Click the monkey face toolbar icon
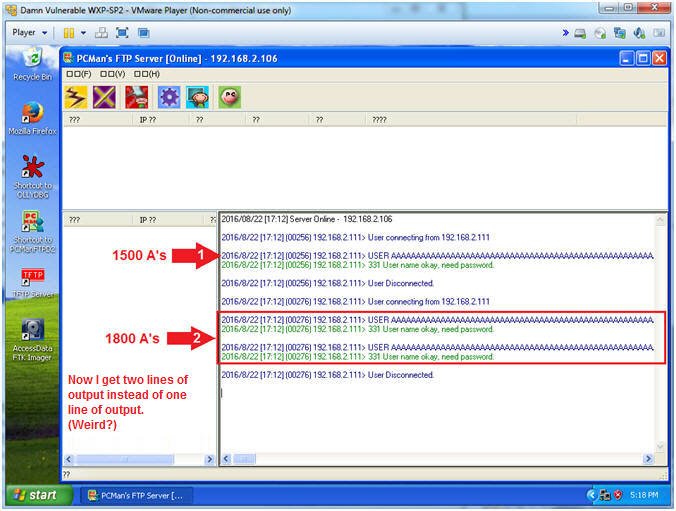The height and width of the screenshot is (511, 676). (x=197, y=97)
